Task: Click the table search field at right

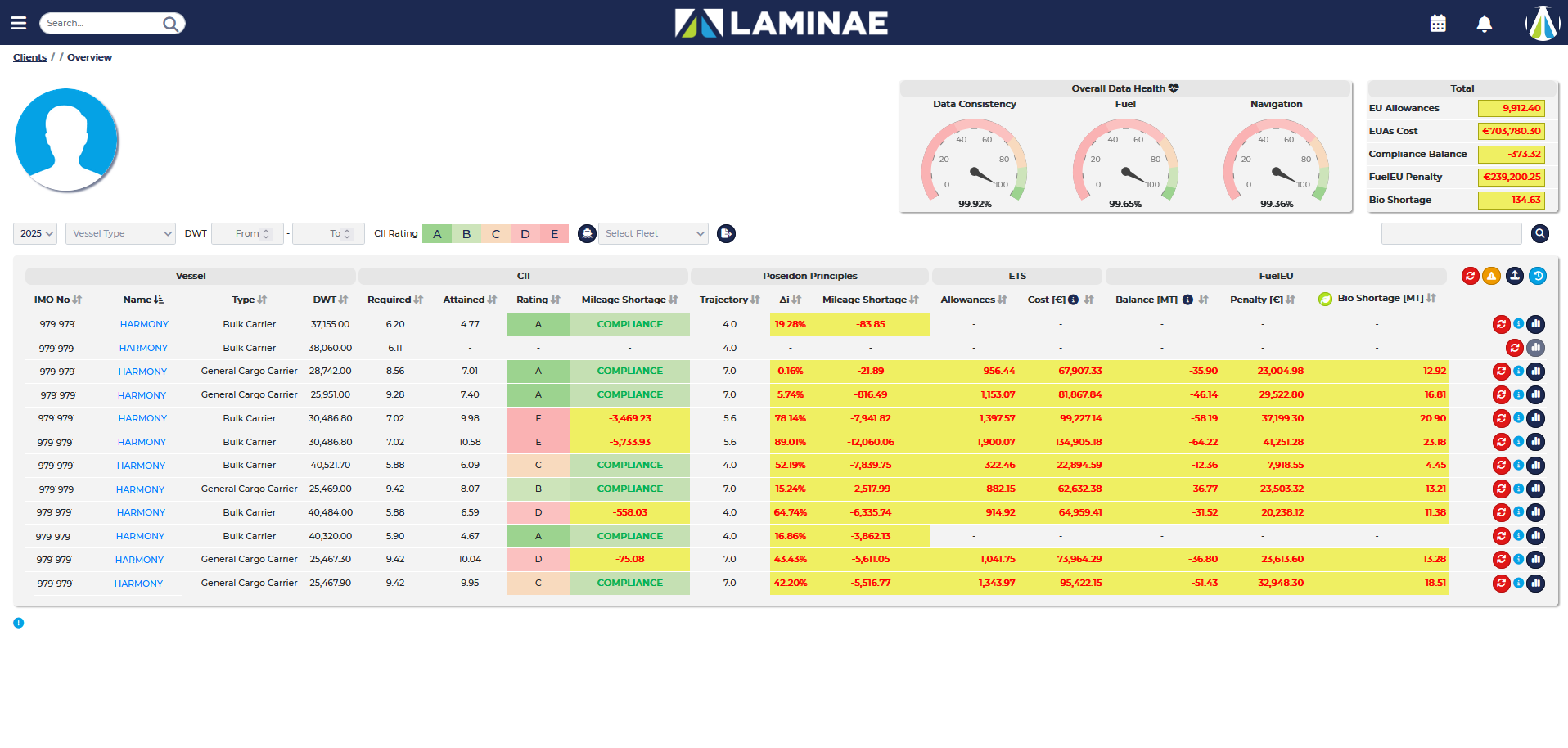Action: pyautogui.click(x=1451, y=234)
